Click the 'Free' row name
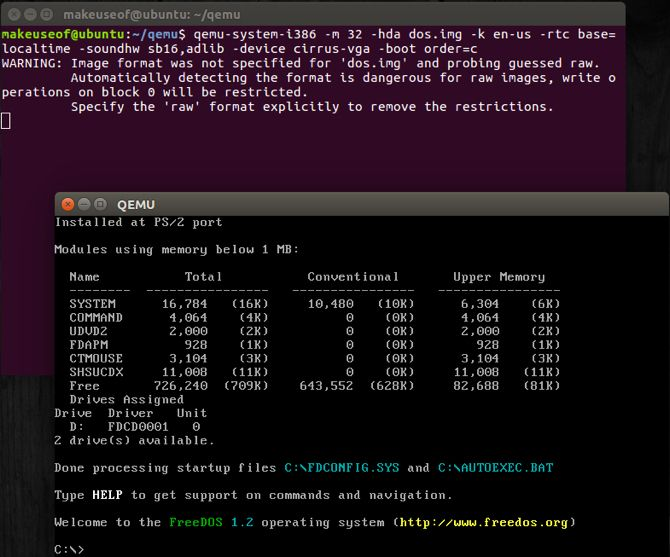Image resolution: width=670 pixels, height=557 pixels. [85, 386]
